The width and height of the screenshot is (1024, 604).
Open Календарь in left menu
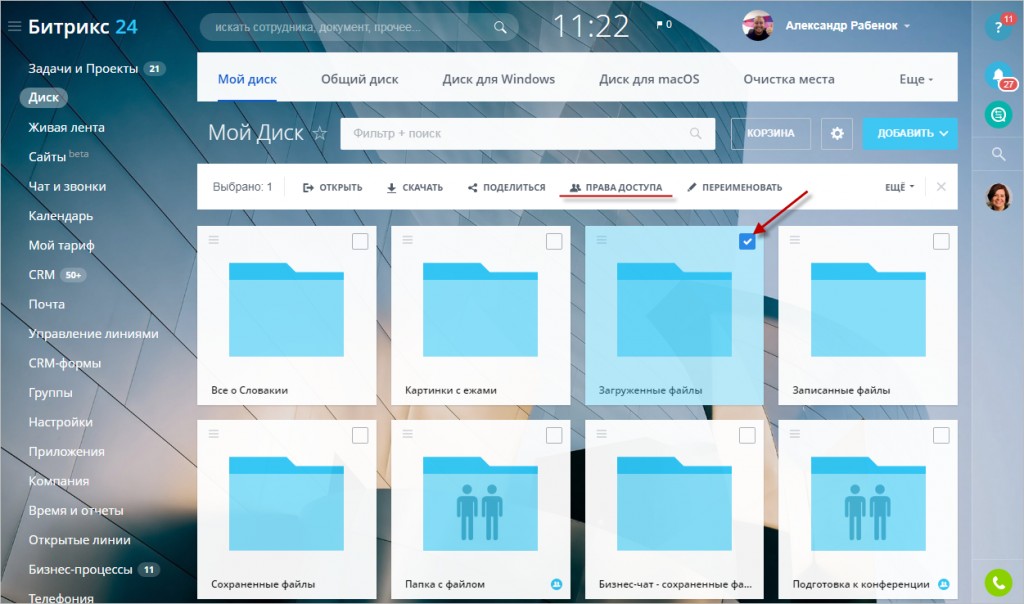[x=61, y=216]
